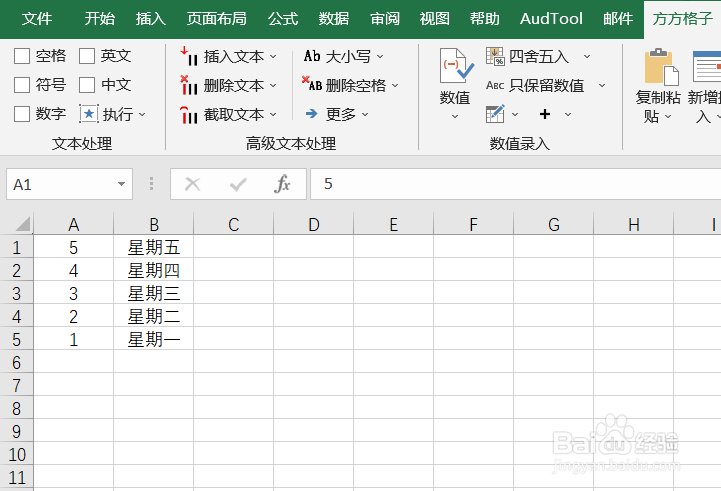The image size is (721, 491).
Task: Click the Ab case (大小写) icon
Action: 312,56
